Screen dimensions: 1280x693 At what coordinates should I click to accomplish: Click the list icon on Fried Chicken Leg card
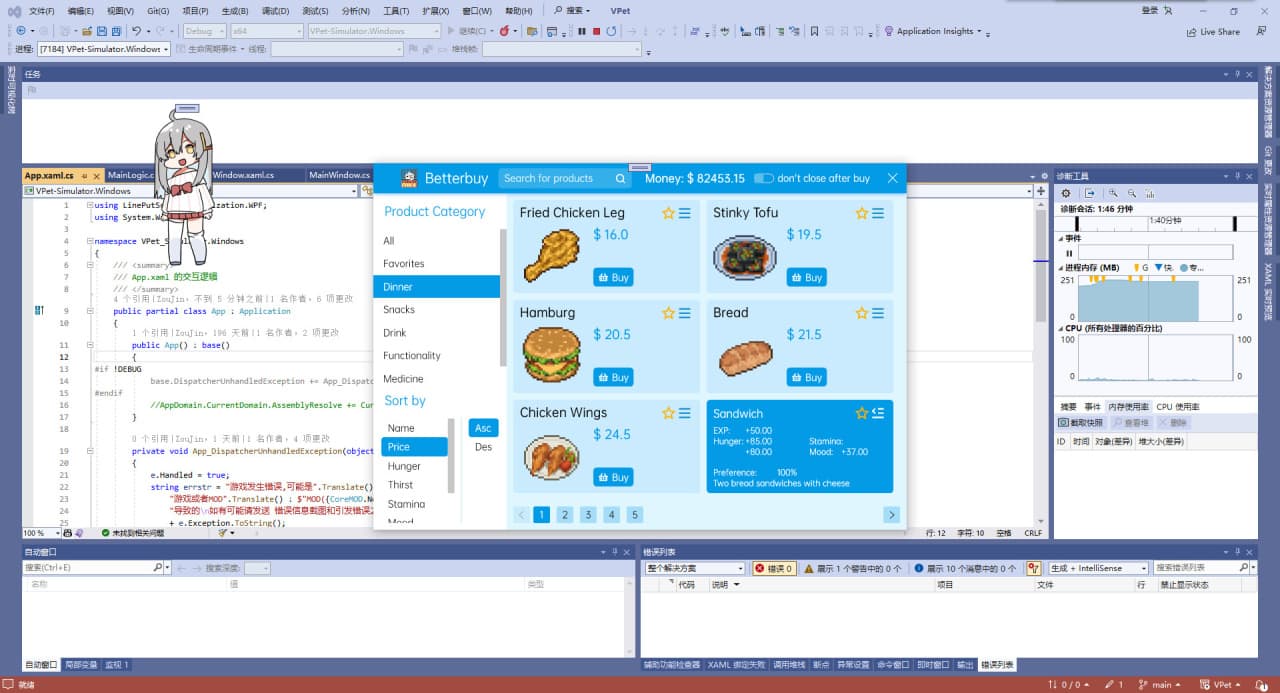click(x=684, y=213)
